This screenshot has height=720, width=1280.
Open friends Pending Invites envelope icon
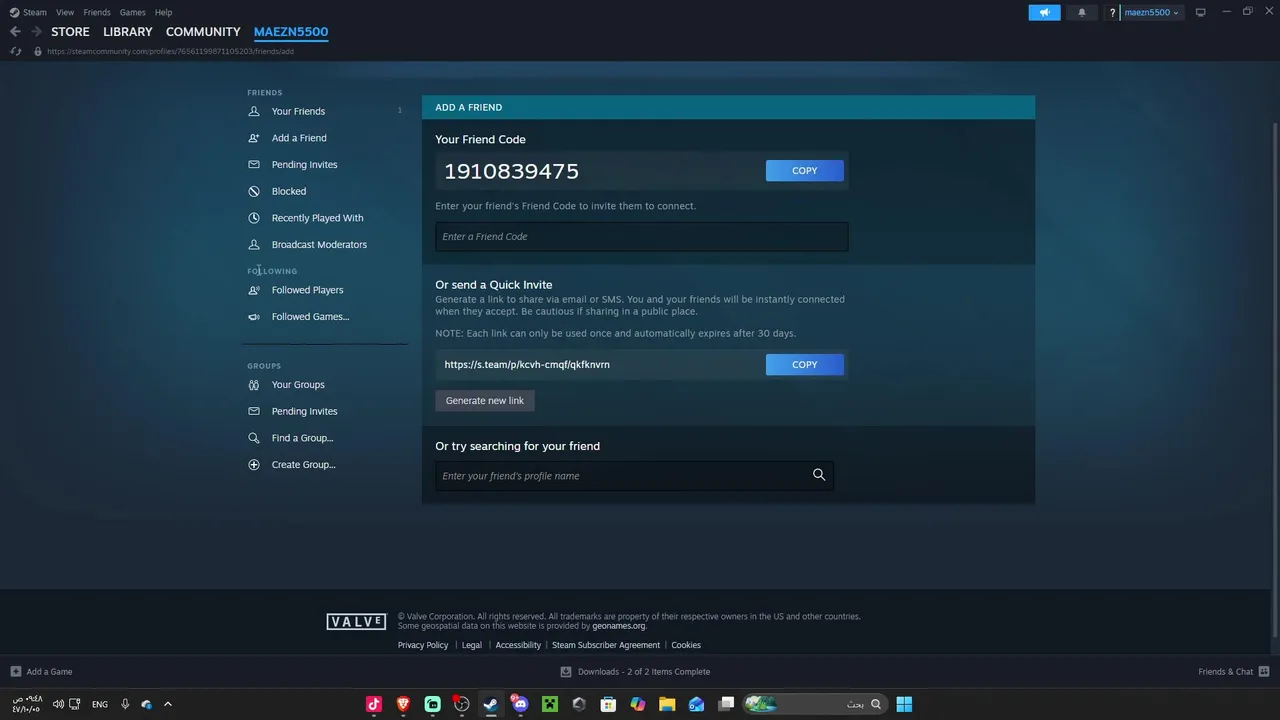tap(254, 165)
